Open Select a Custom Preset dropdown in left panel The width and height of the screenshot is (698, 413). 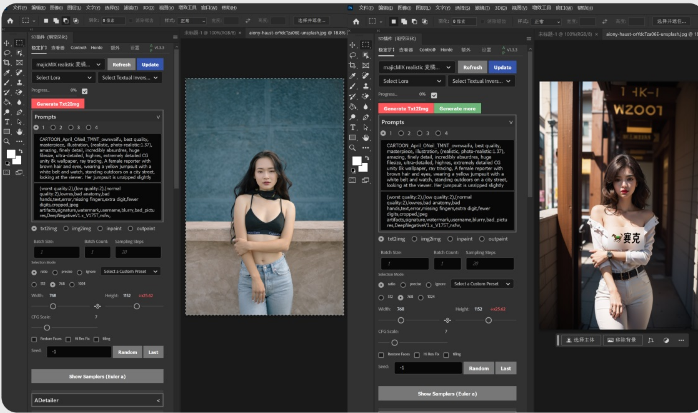(x=130, y=271)
